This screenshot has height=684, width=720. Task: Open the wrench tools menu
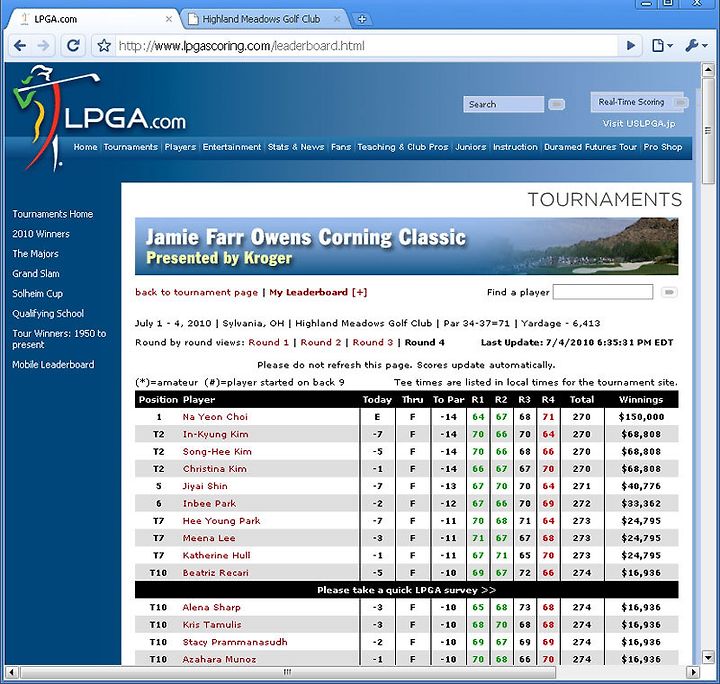click(696, 45)
